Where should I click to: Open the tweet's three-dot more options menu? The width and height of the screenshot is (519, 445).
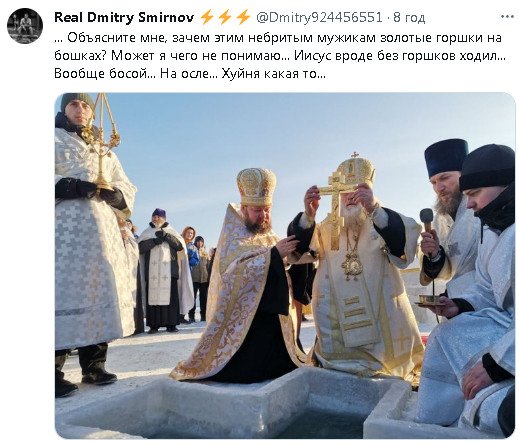(x=507, y=17)
